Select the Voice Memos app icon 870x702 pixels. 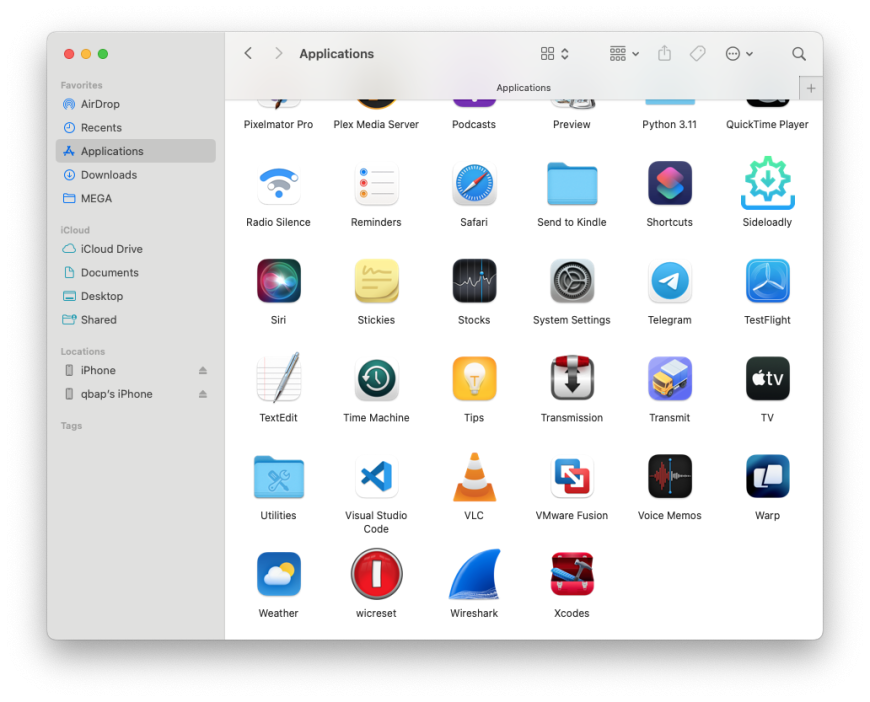pos(670,477)
